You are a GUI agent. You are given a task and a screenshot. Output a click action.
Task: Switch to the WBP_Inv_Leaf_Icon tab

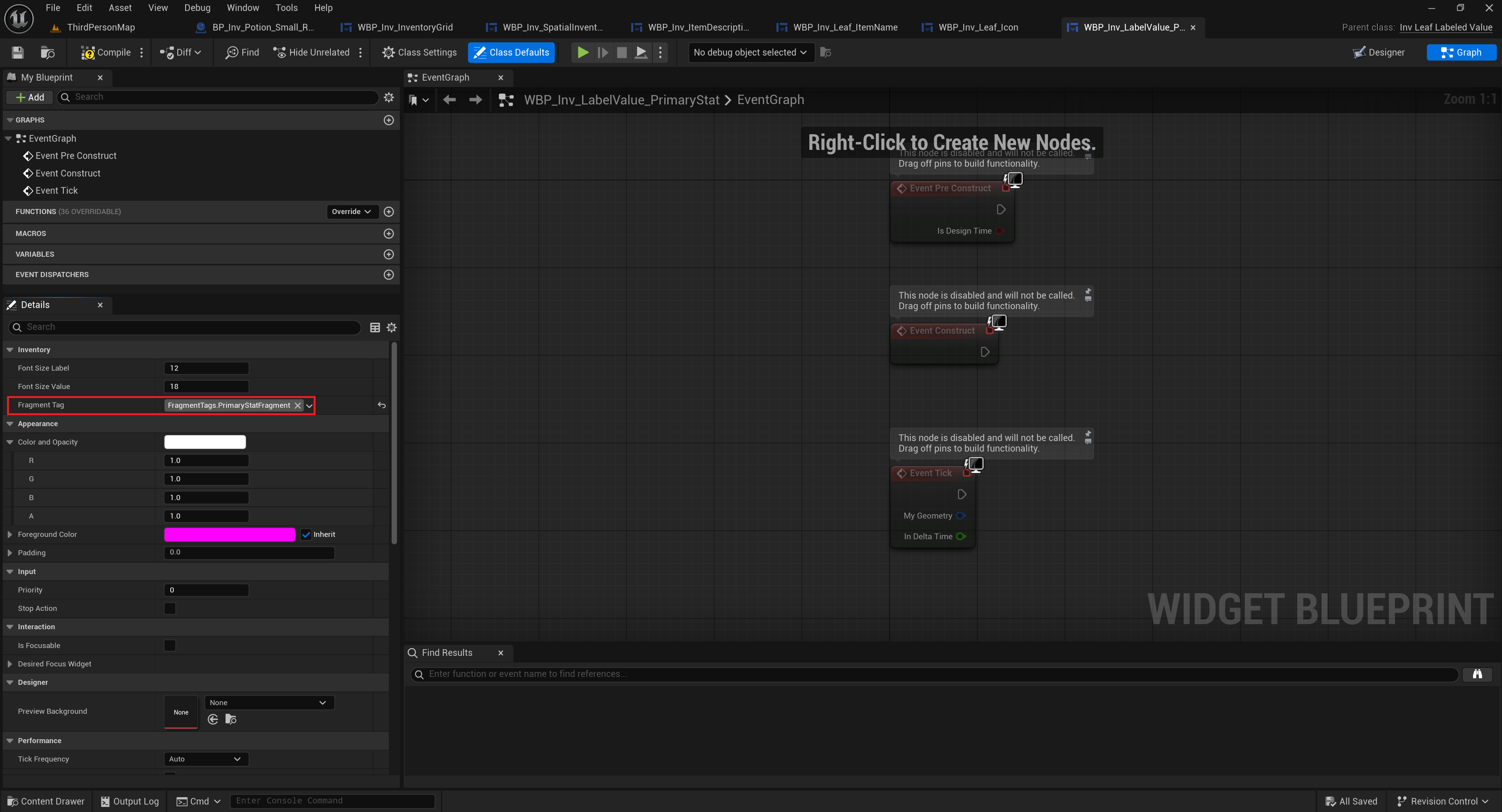pos(978,27)
